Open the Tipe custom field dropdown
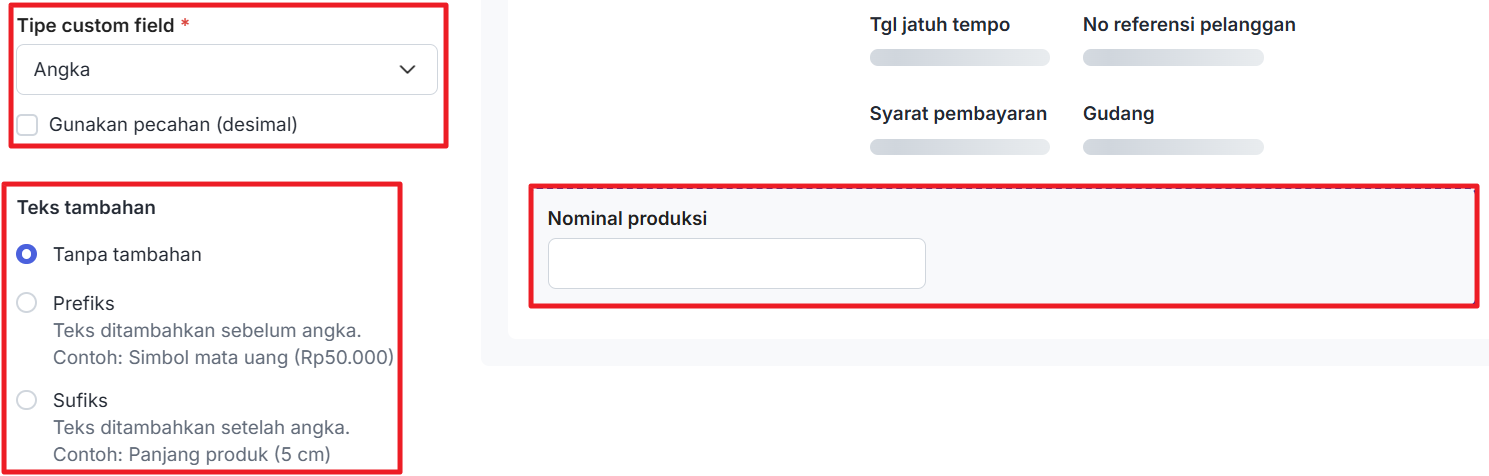This screenshot has width=1489, height=476. click(226, 70)
